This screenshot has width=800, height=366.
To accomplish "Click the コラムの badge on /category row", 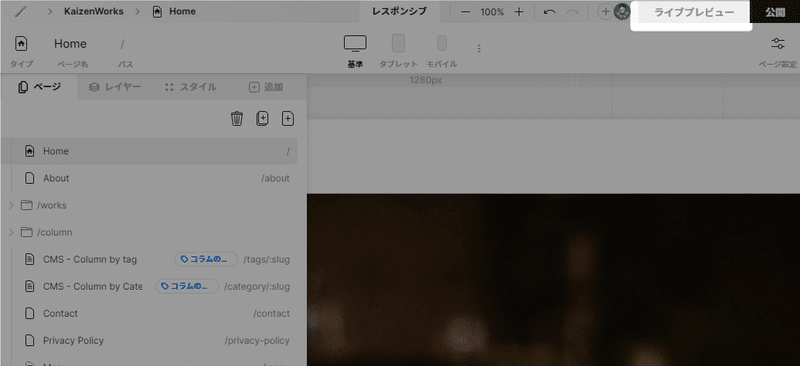I will 187,286.
